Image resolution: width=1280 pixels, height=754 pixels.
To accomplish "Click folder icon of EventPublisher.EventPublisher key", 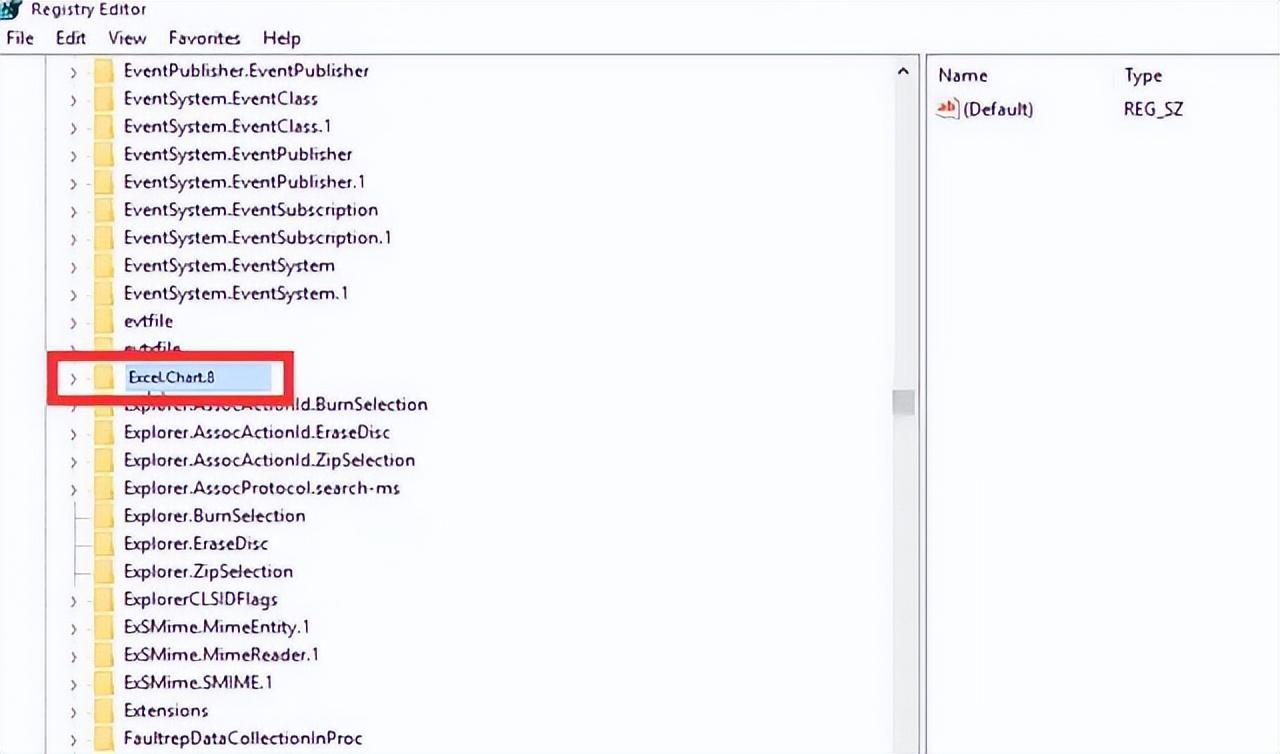I will click(x=104, y=71).
